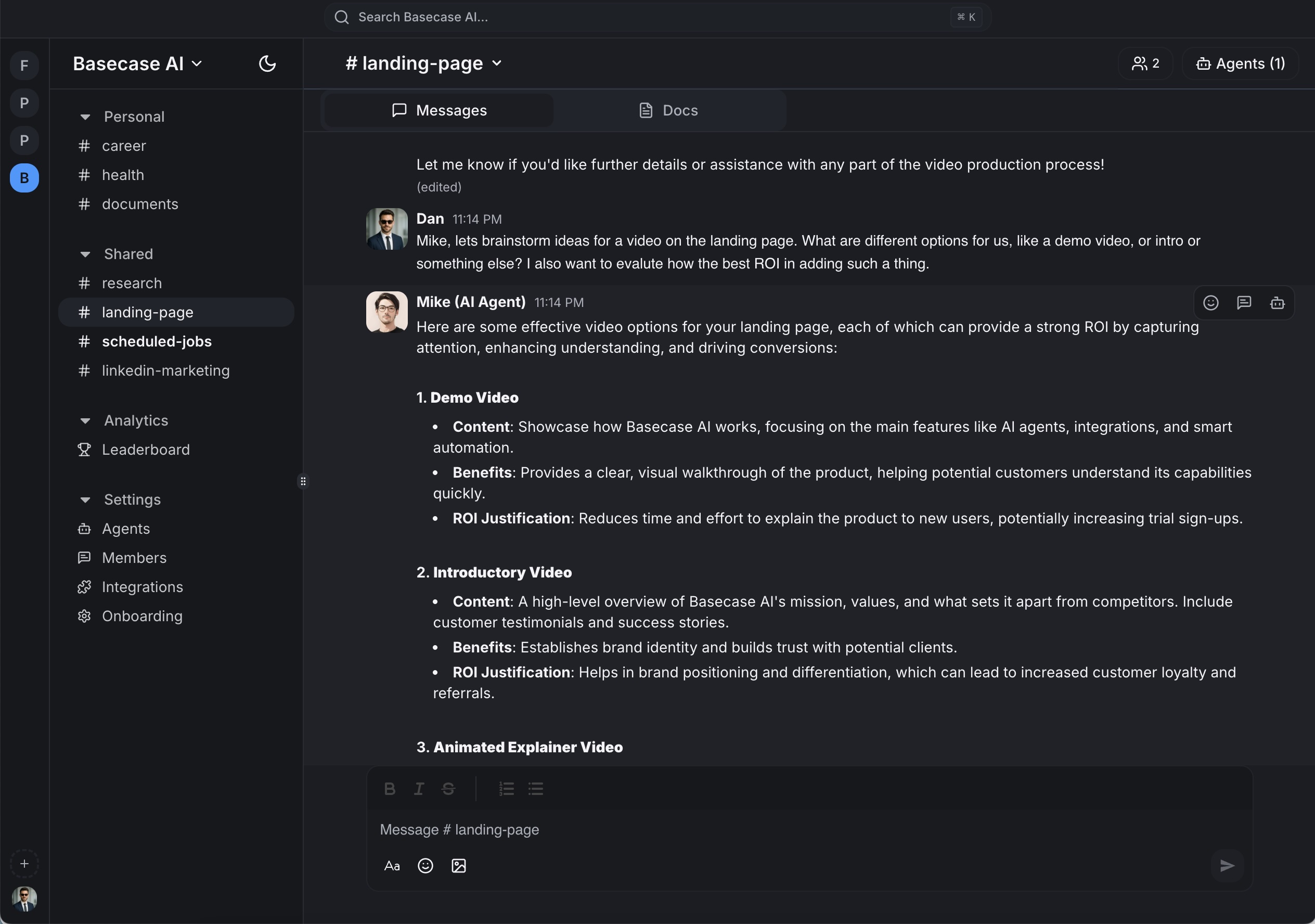Open the Integrations settings page
This screenshot has height=924, width=1315.
tap(176, 588)
